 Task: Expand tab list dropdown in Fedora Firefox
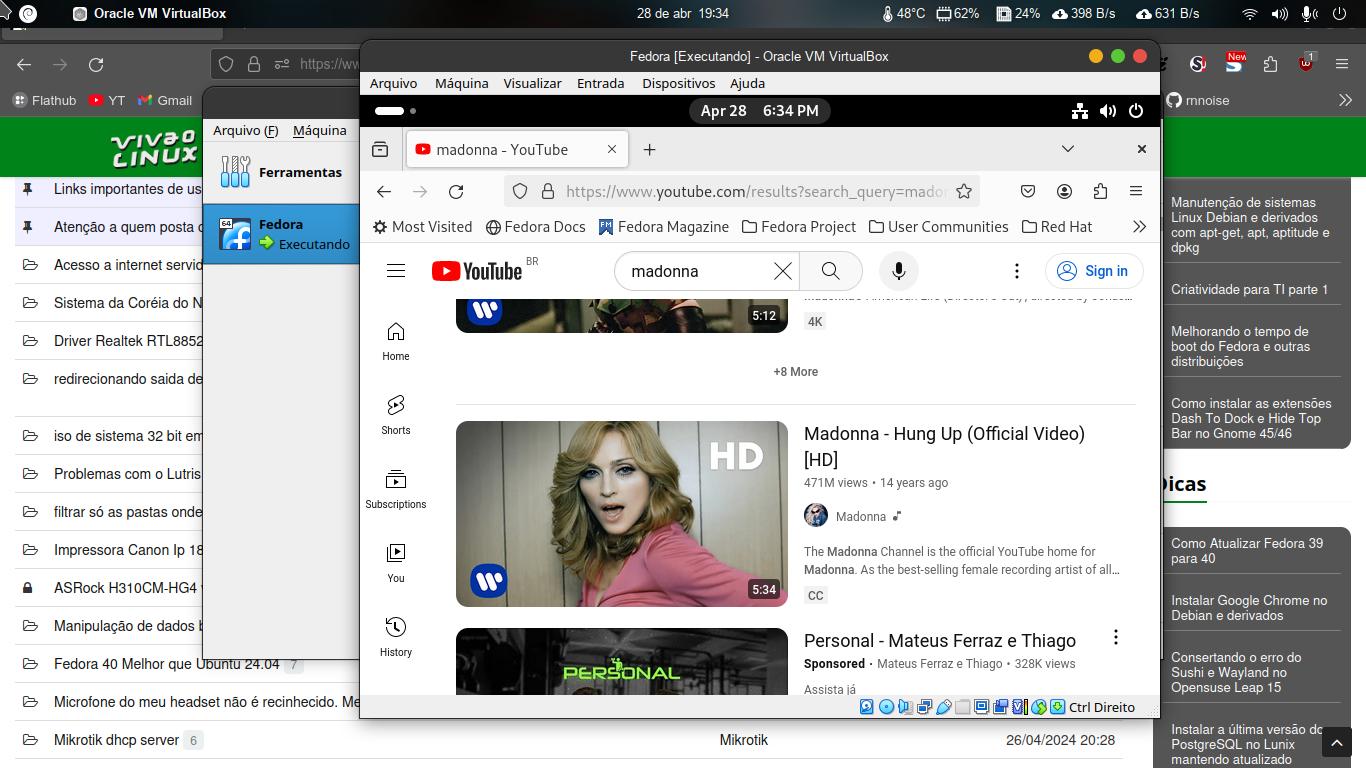click(1068, 149)
